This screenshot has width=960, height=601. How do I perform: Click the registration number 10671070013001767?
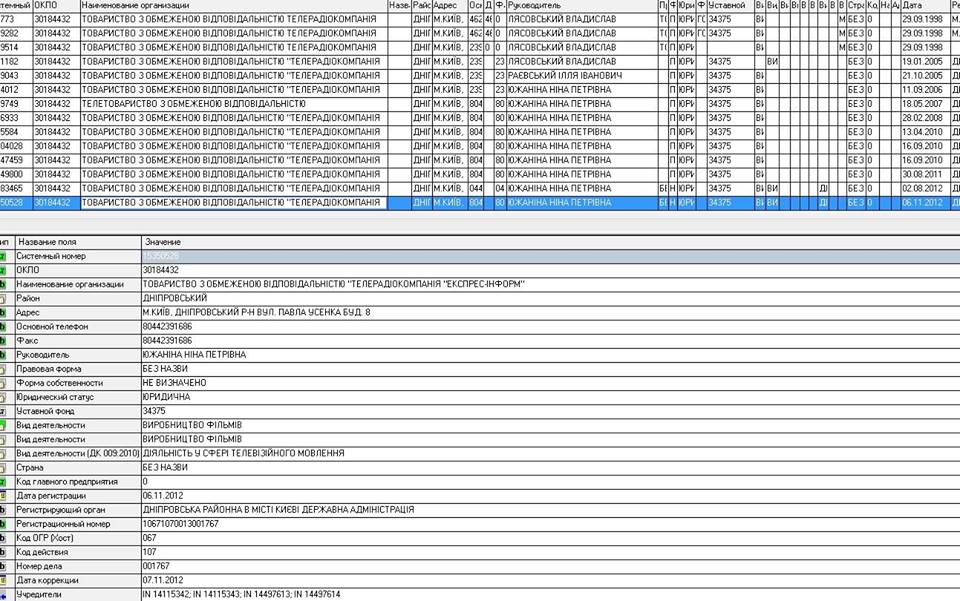point(181,523)
